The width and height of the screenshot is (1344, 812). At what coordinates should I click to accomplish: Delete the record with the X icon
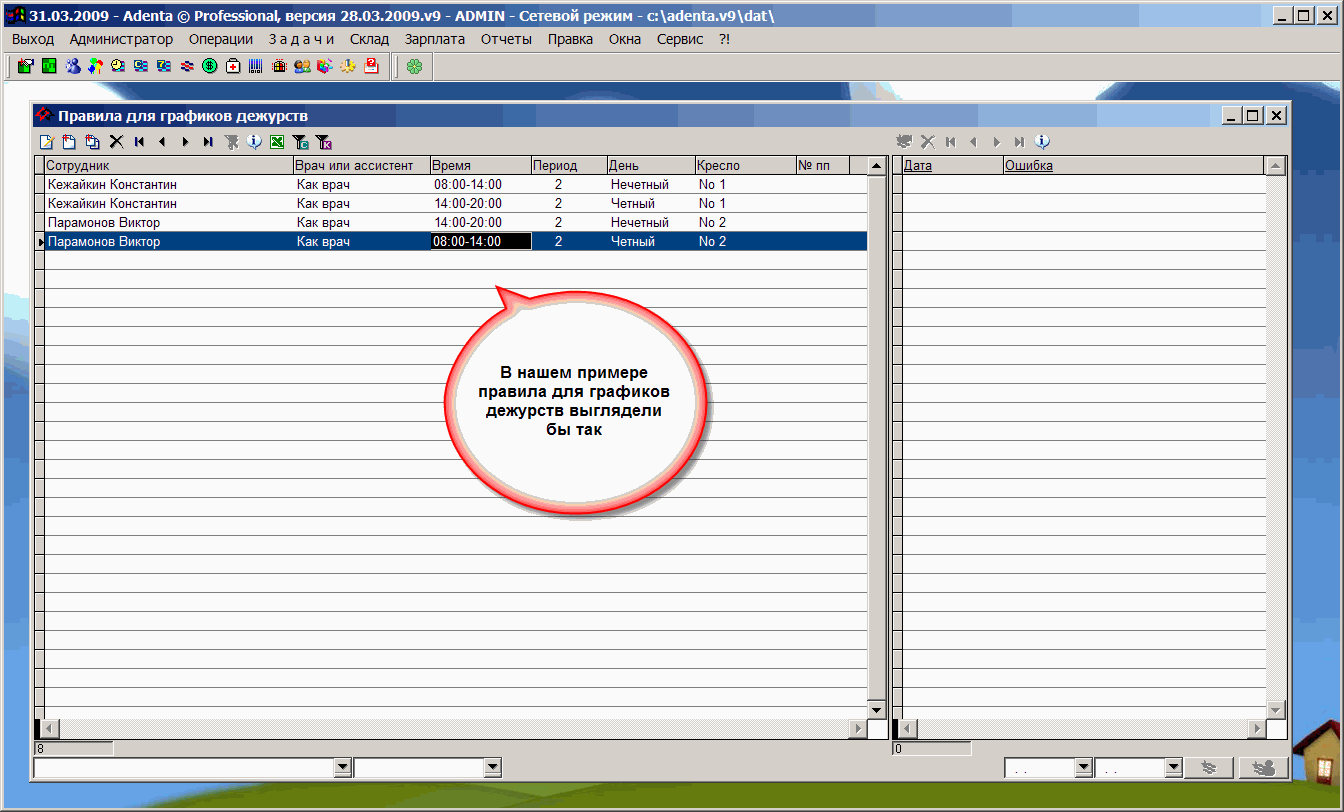(x=116, y=142)
